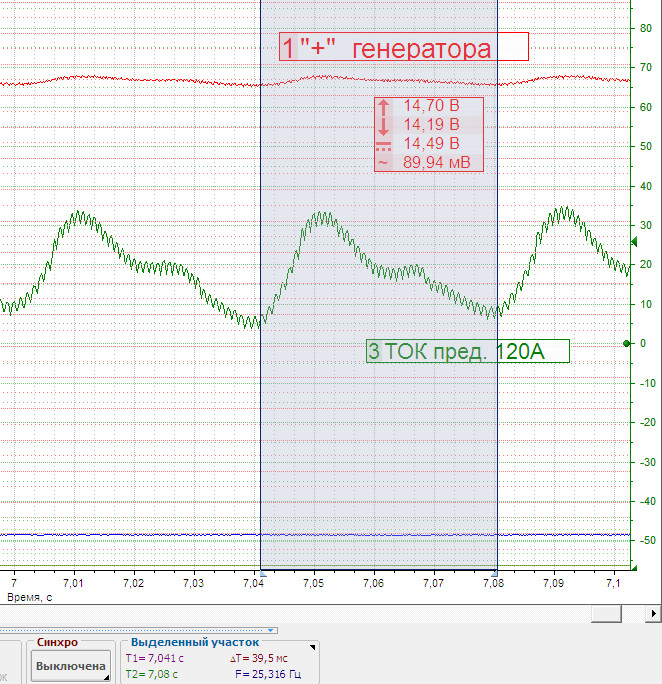Click the green corner triangle at axis bottom

click(634, 568)
